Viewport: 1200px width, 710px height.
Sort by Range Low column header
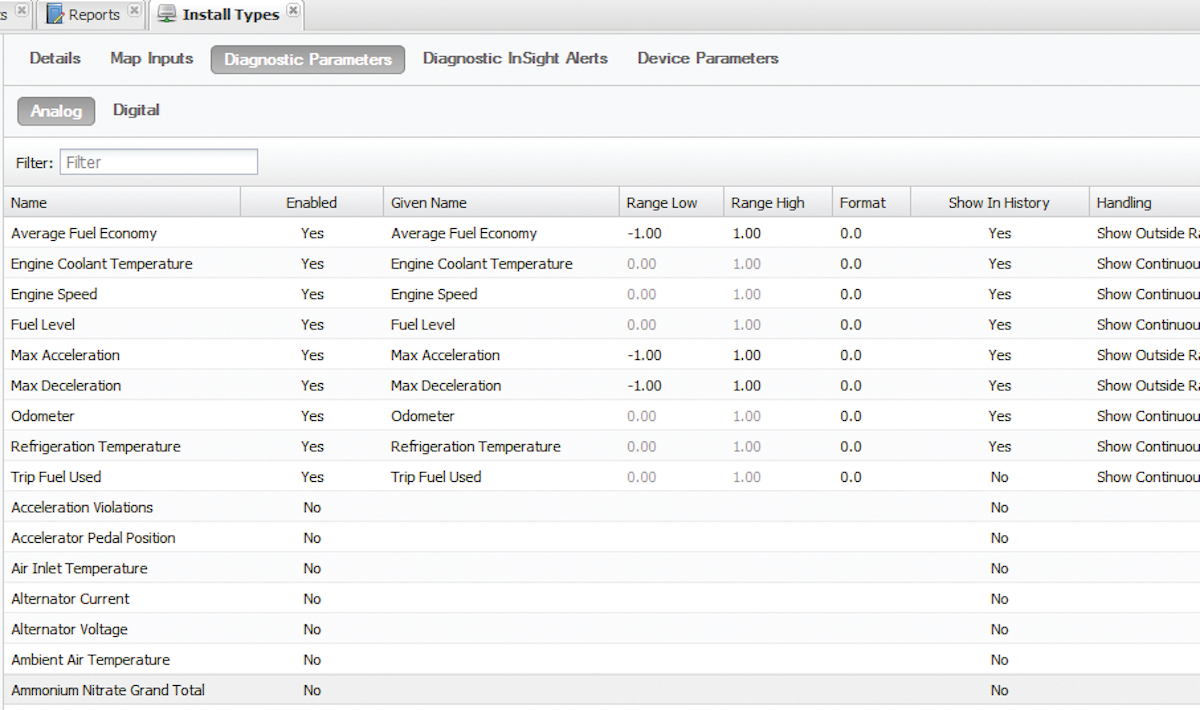[x=661, y=203]
